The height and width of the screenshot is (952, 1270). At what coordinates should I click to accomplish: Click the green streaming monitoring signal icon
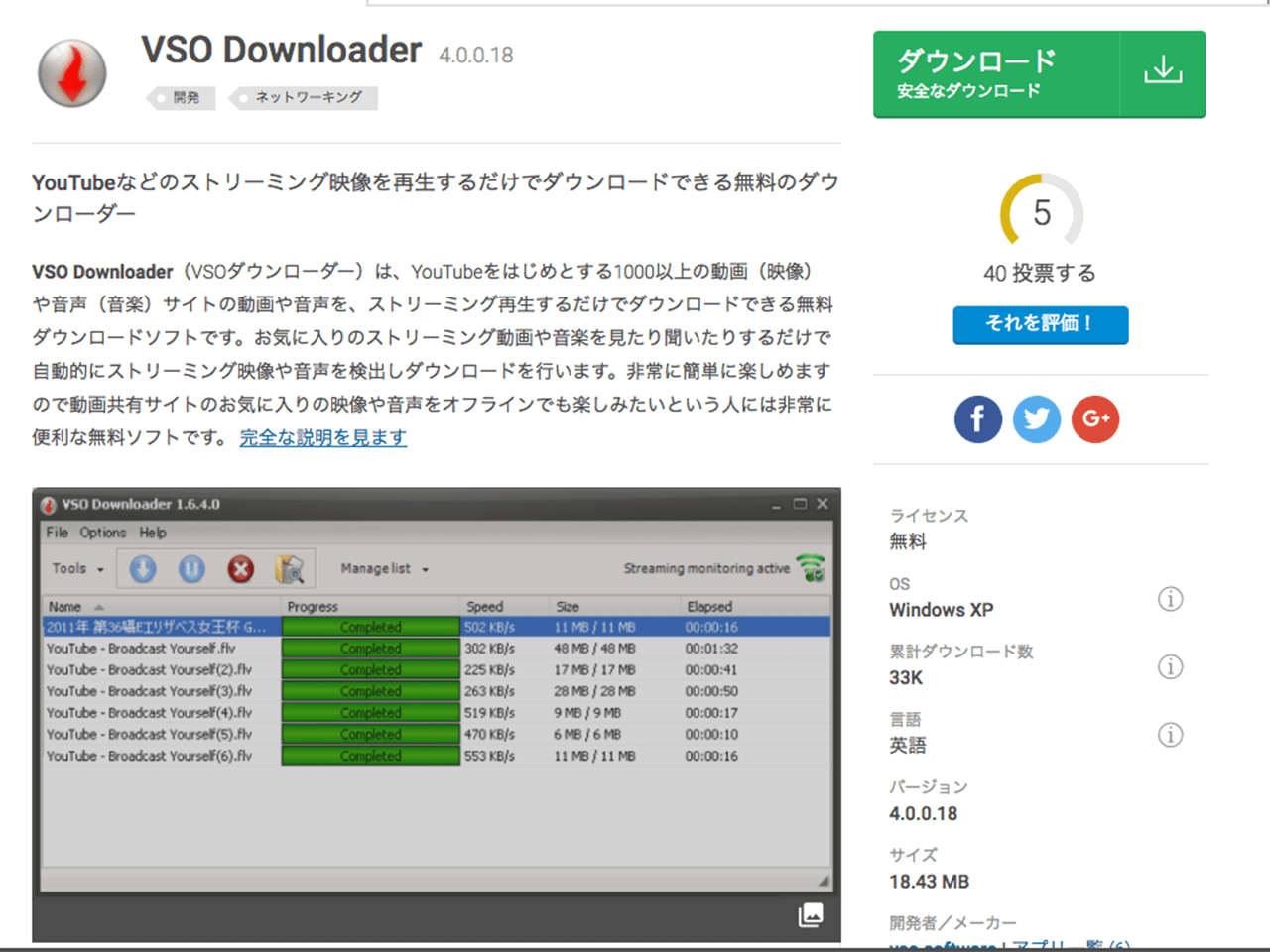[x=812, y=568]
